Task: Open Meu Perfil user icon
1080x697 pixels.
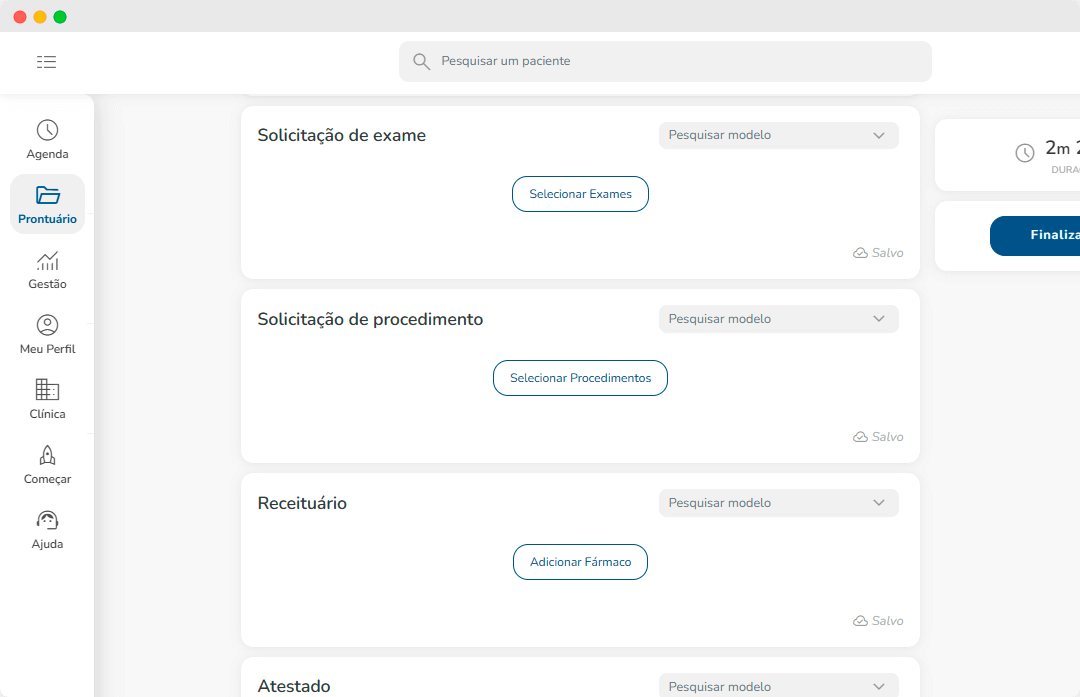Action: click(x=47, y=325)
